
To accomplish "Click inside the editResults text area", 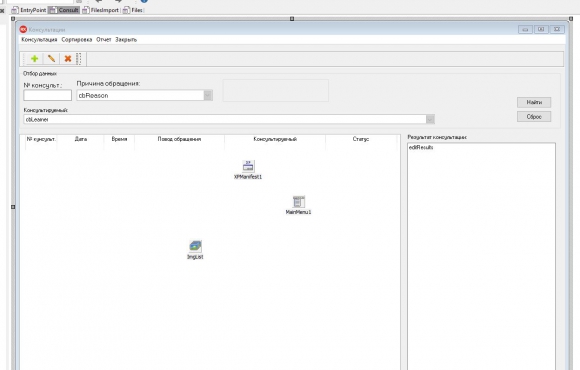I will coord(481,255).
